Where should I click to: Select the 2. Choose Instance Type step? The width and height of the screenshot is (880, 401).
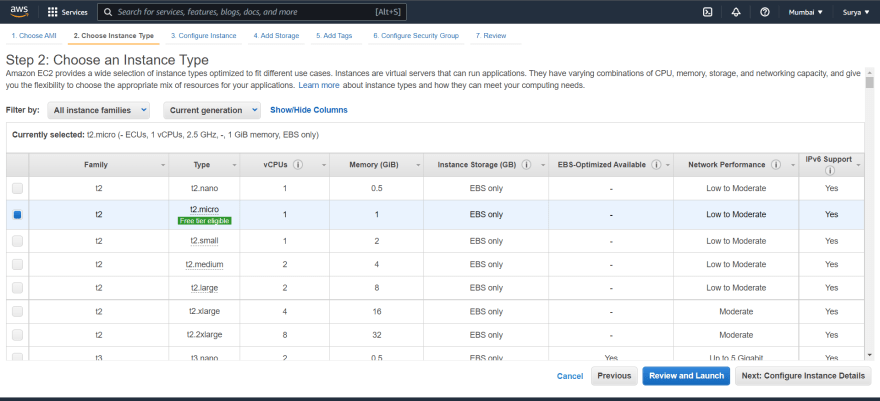113,35
